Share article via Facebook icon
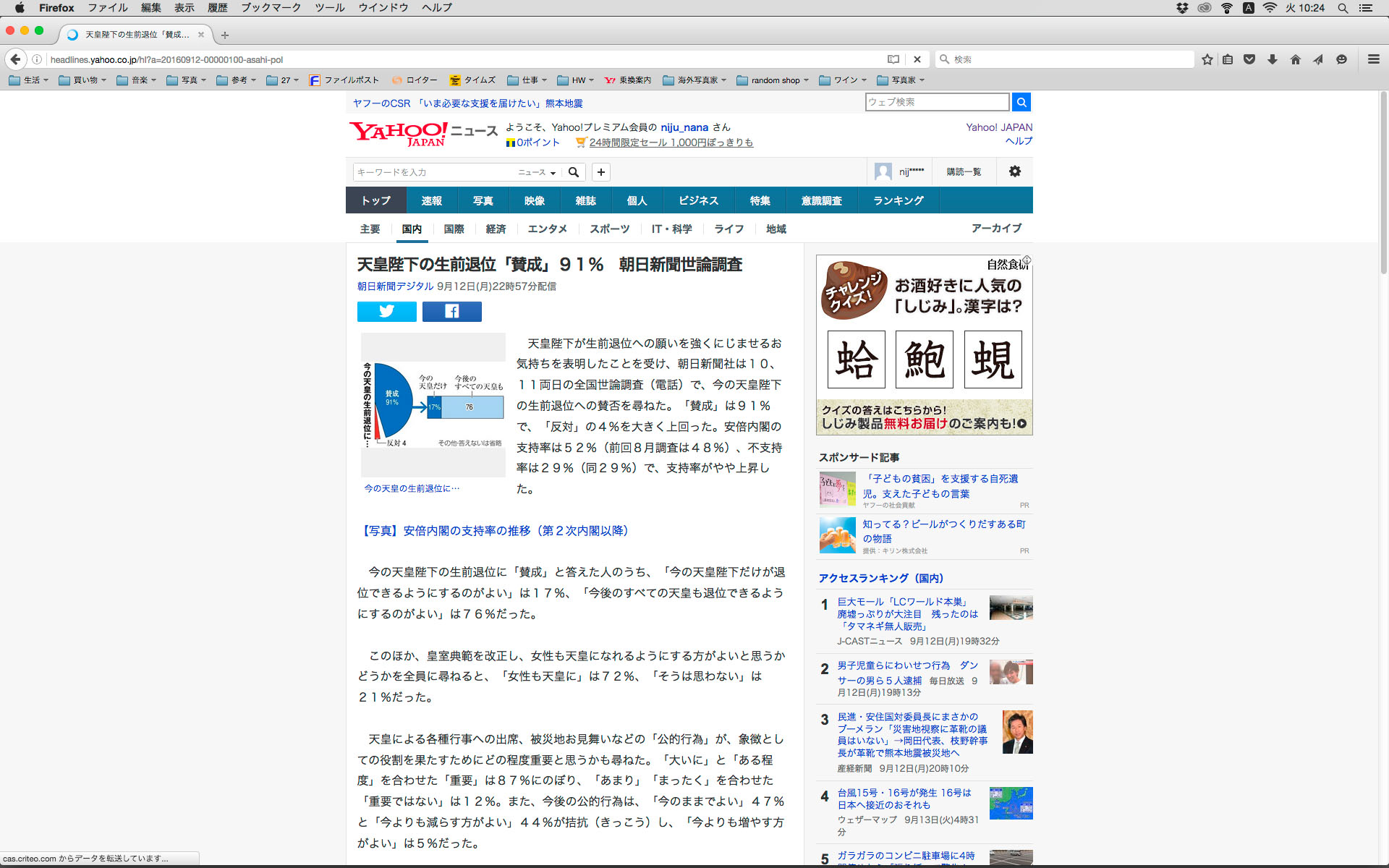Image resolution: width=1389 pixels, height=868 pixels. (451, 312)
